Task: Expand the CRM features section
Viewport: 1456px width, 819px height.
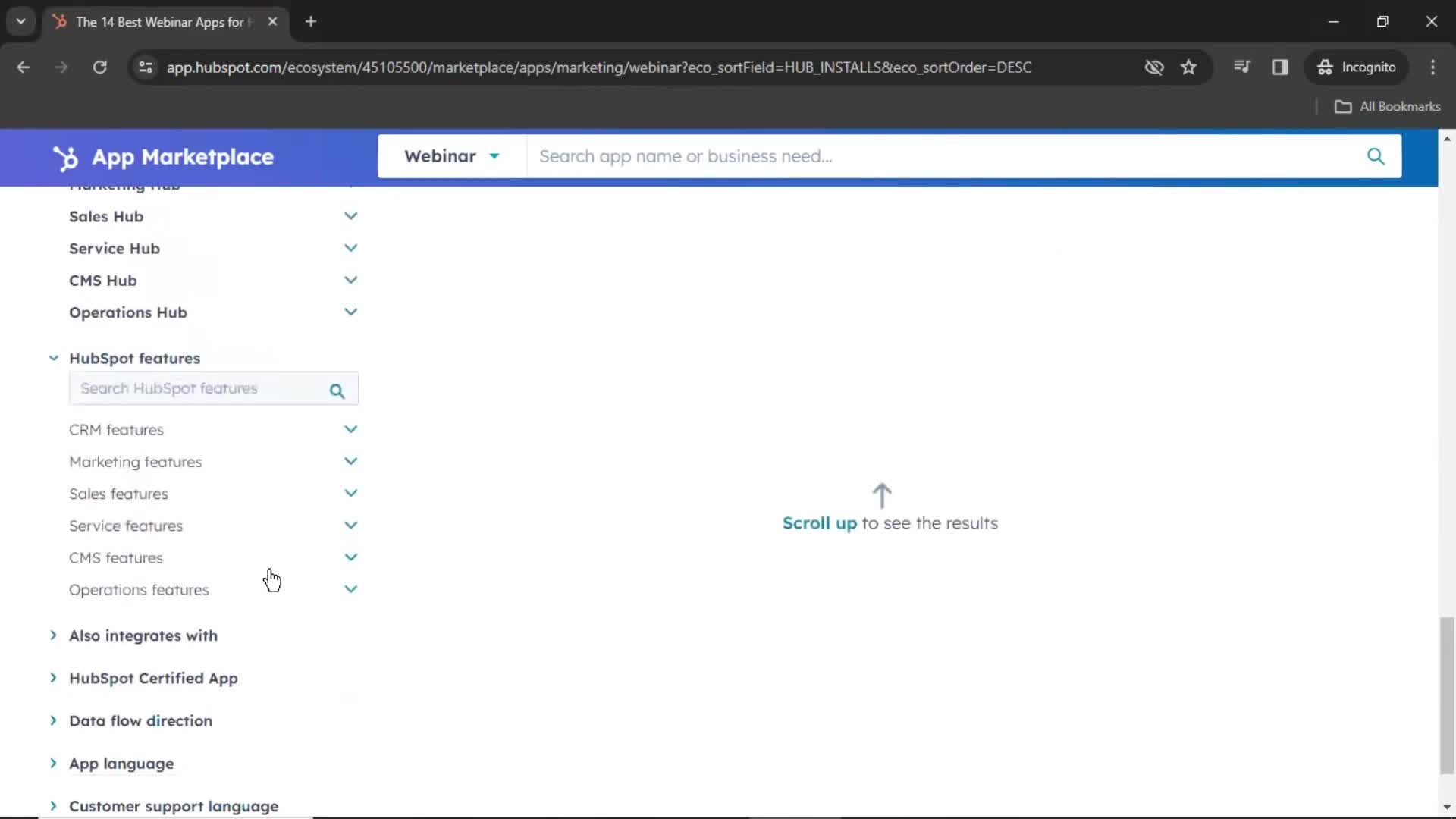Action: (350, 429)
